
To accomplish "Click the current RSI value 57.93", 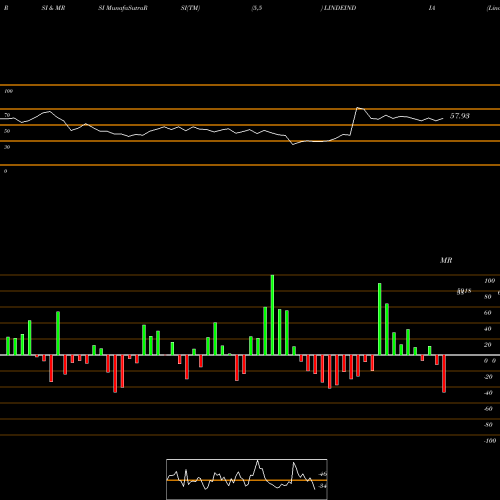I will click(x=460, y=116).
